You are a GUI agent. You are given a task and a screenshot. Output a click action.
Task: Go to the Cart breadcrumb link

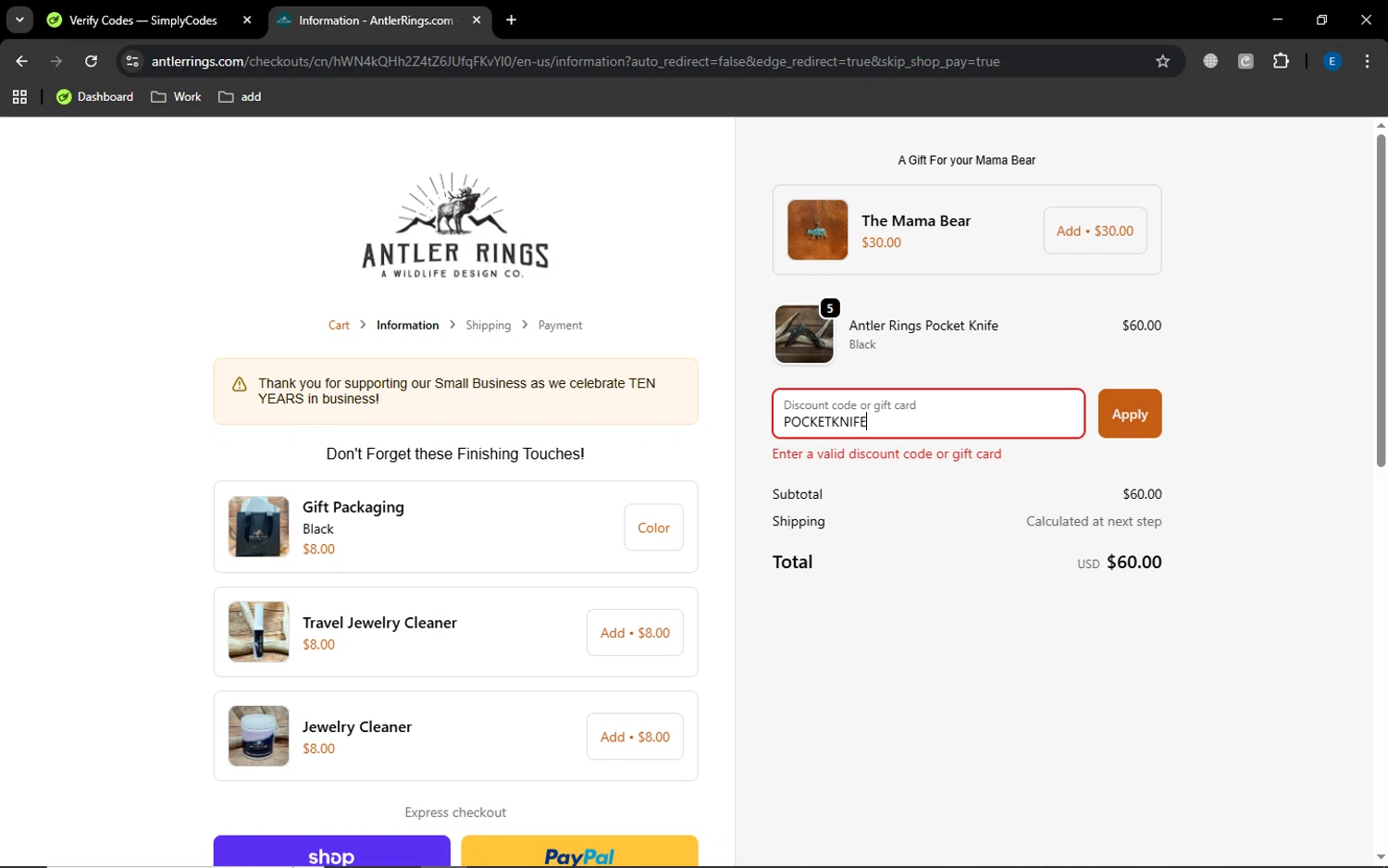(x=339, y=325)
